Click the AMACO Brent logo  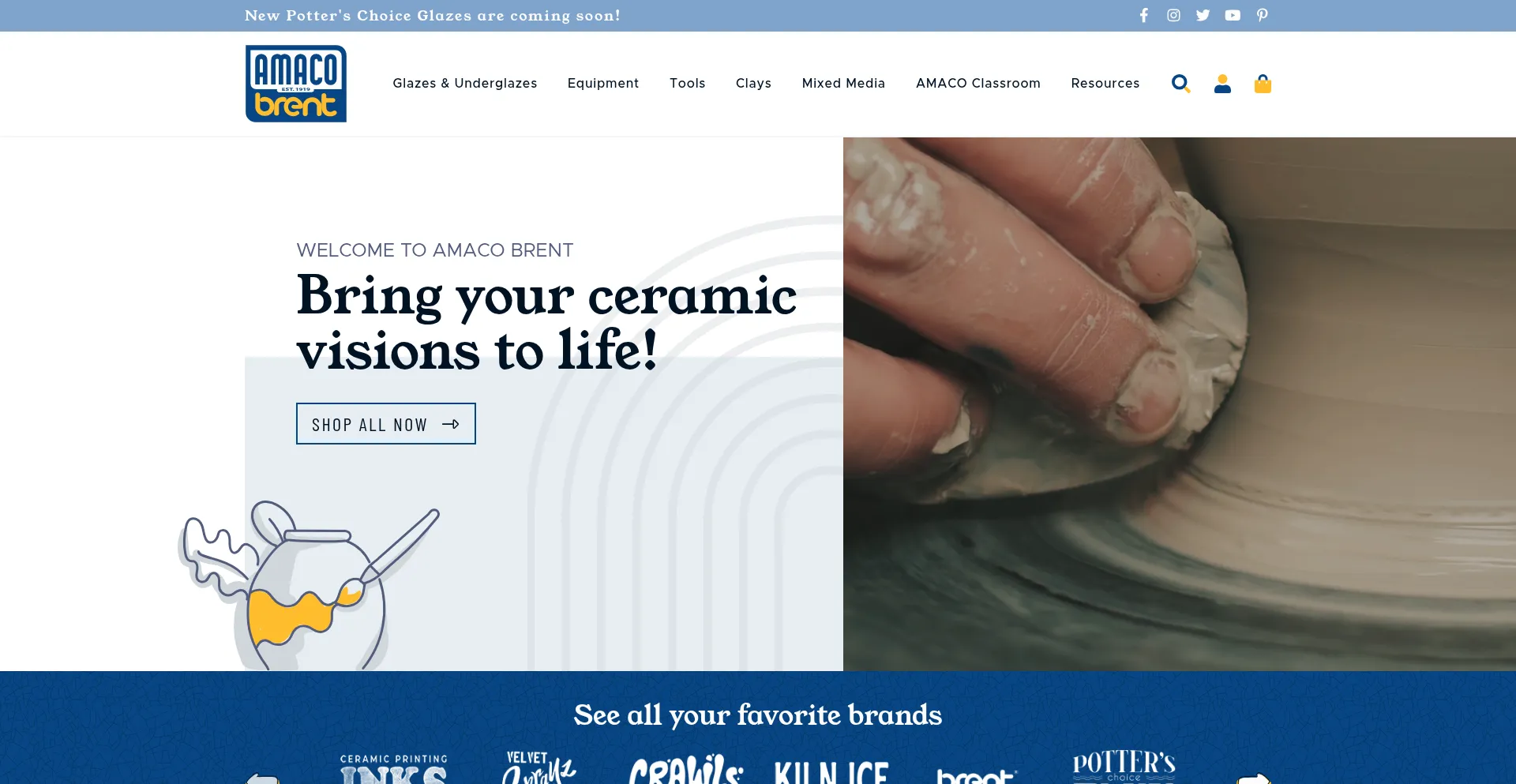(x=296, y=84)
